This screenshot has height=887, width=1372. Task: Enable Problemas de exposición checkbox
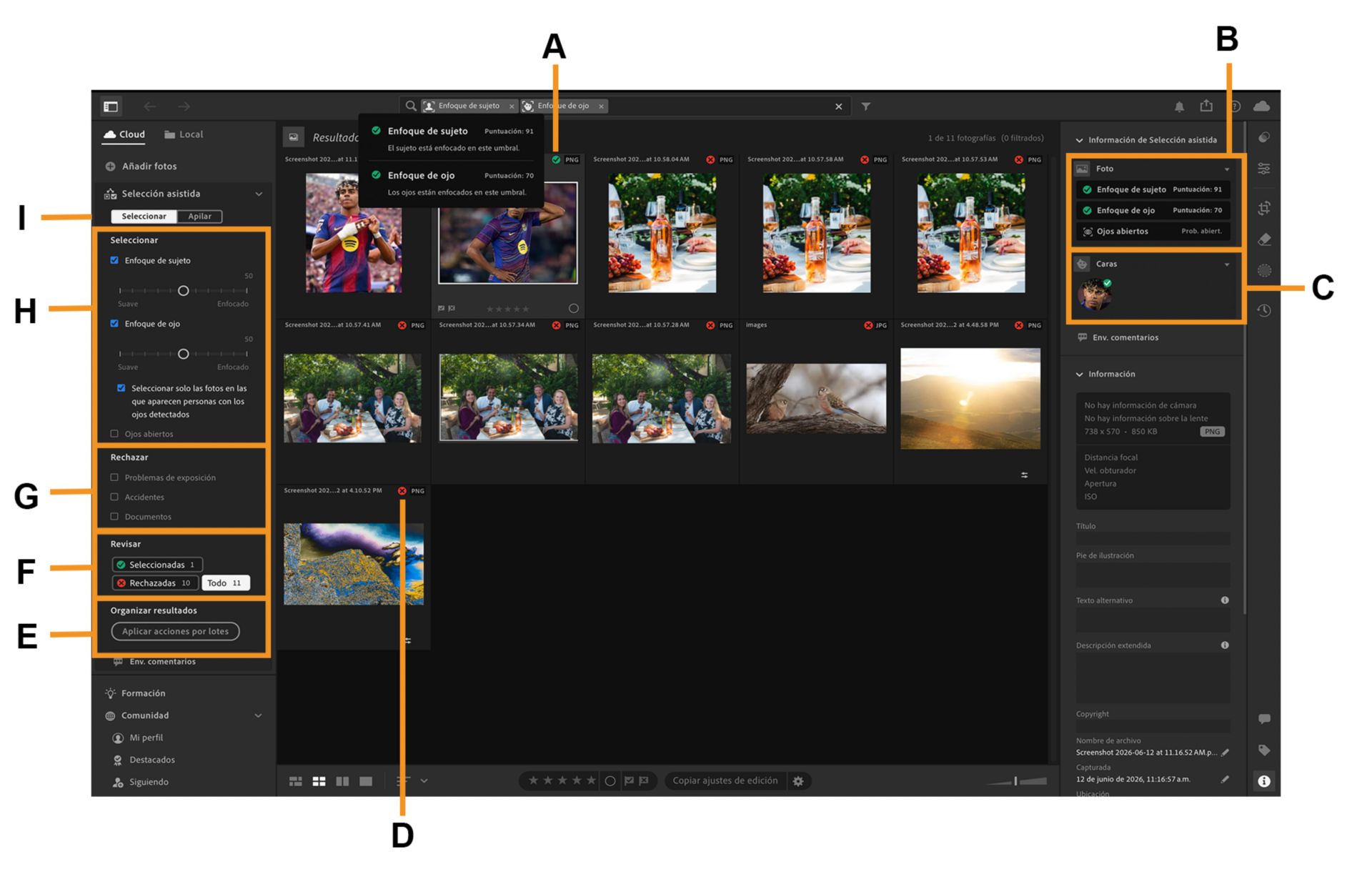coord(114,477)
